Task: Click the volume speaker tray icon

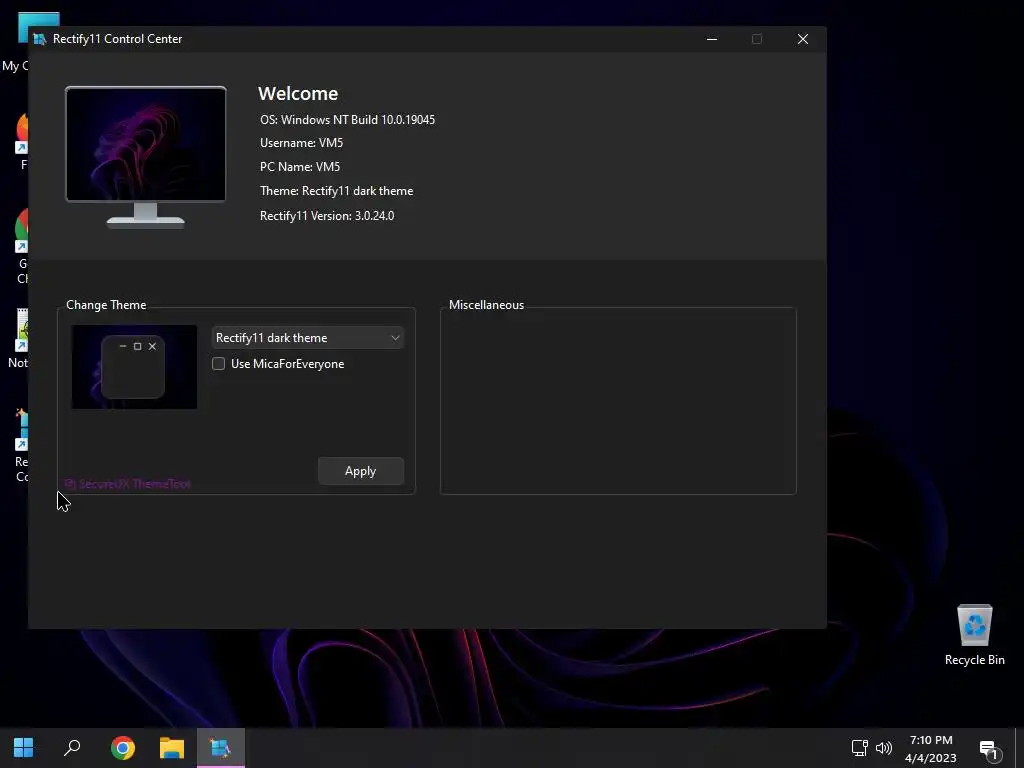Action: pyautogui.click(x=884, y=748)
